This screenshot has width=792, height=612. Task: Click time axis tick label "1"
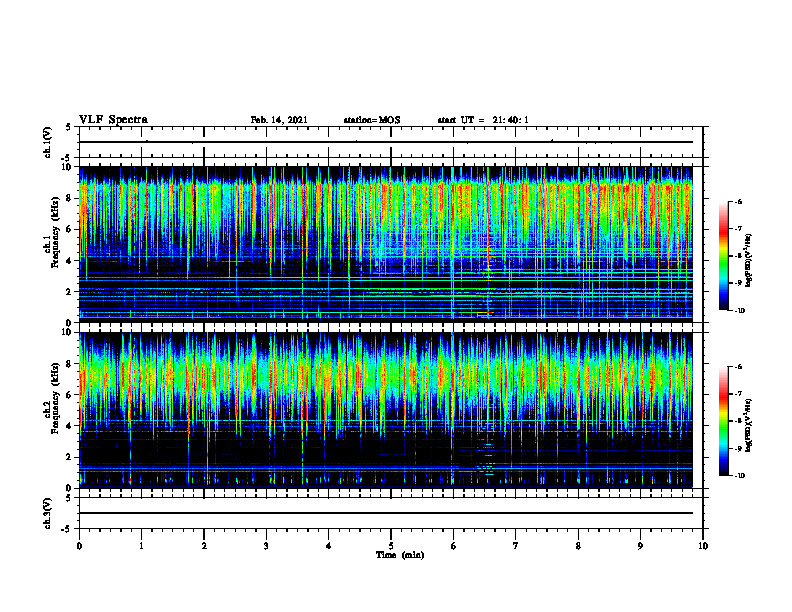point(141,546)
